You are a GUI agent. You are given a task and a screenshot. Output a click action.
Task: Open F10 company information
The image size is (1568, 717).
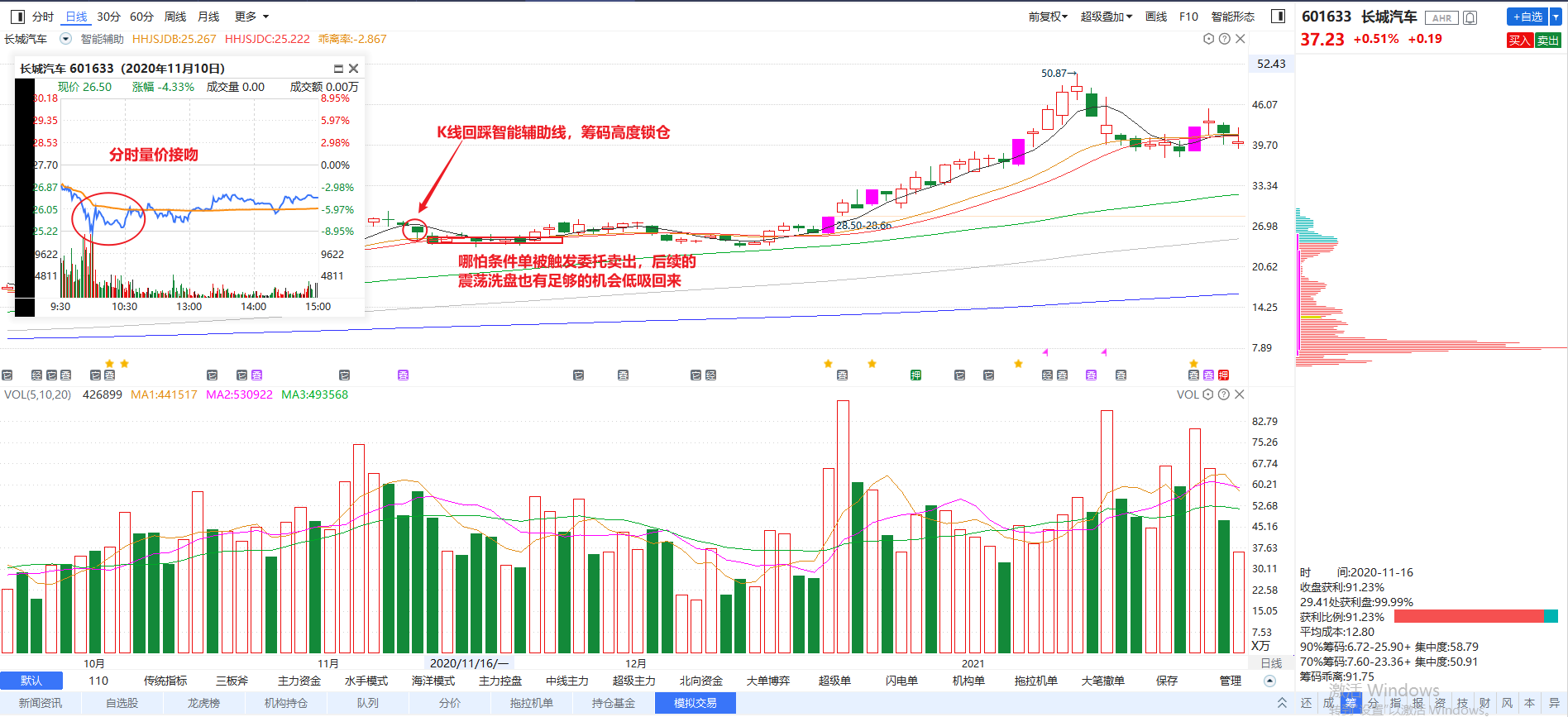1188,17
